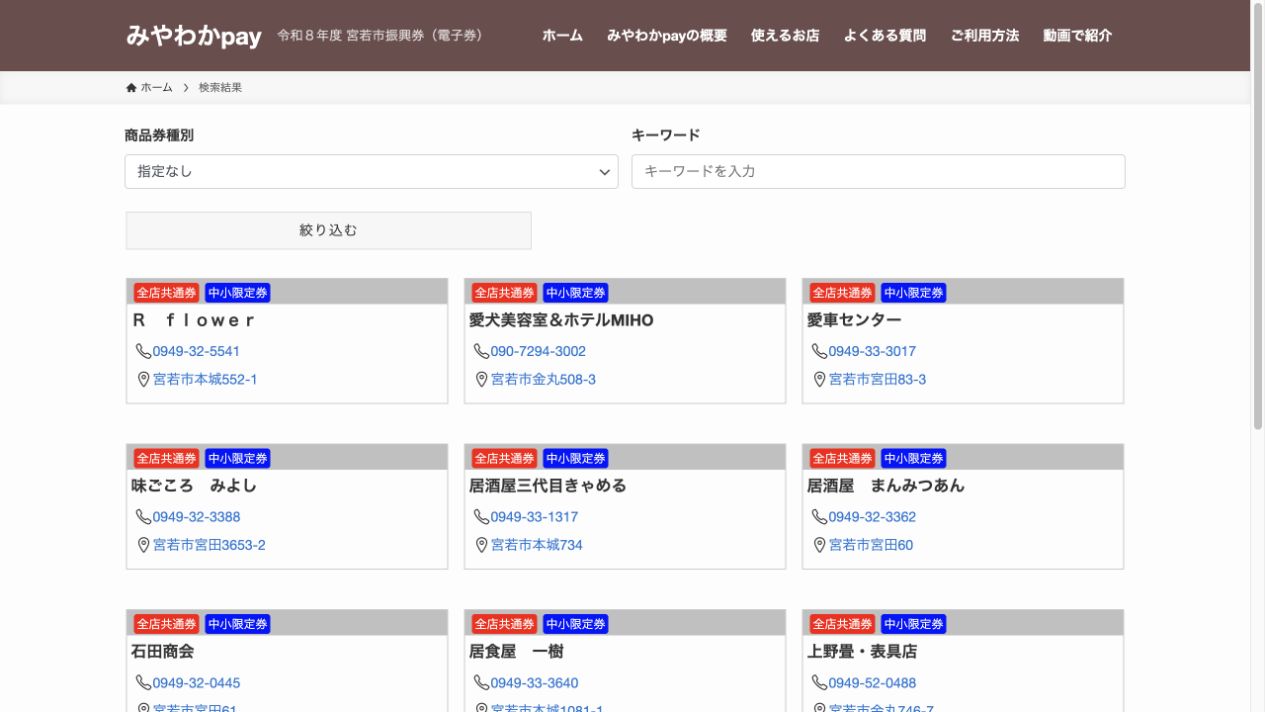Click 検索結果 breadcrumb text

(220, 88)
